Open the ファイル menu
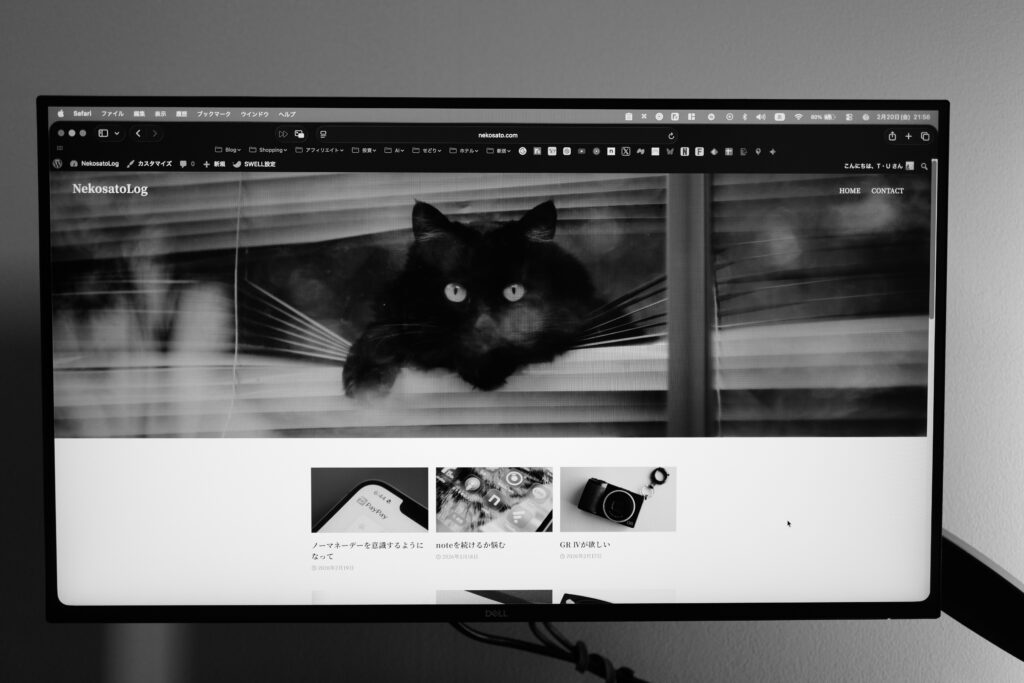This screenshot has width=1024, height=683. [112, 114]
